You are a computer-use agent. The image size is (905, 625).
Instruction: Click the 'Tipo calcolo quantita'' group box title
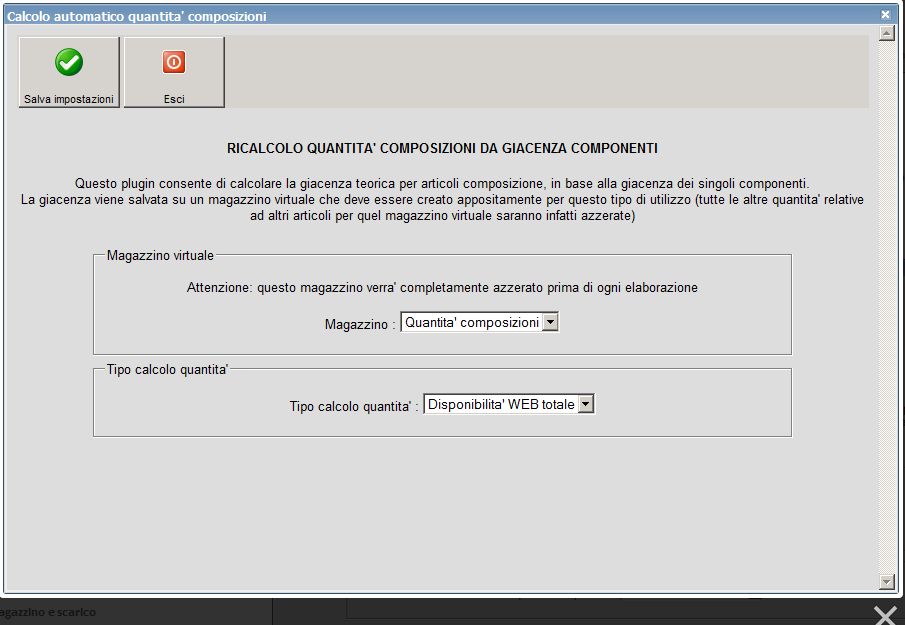[x=167, y=369]
